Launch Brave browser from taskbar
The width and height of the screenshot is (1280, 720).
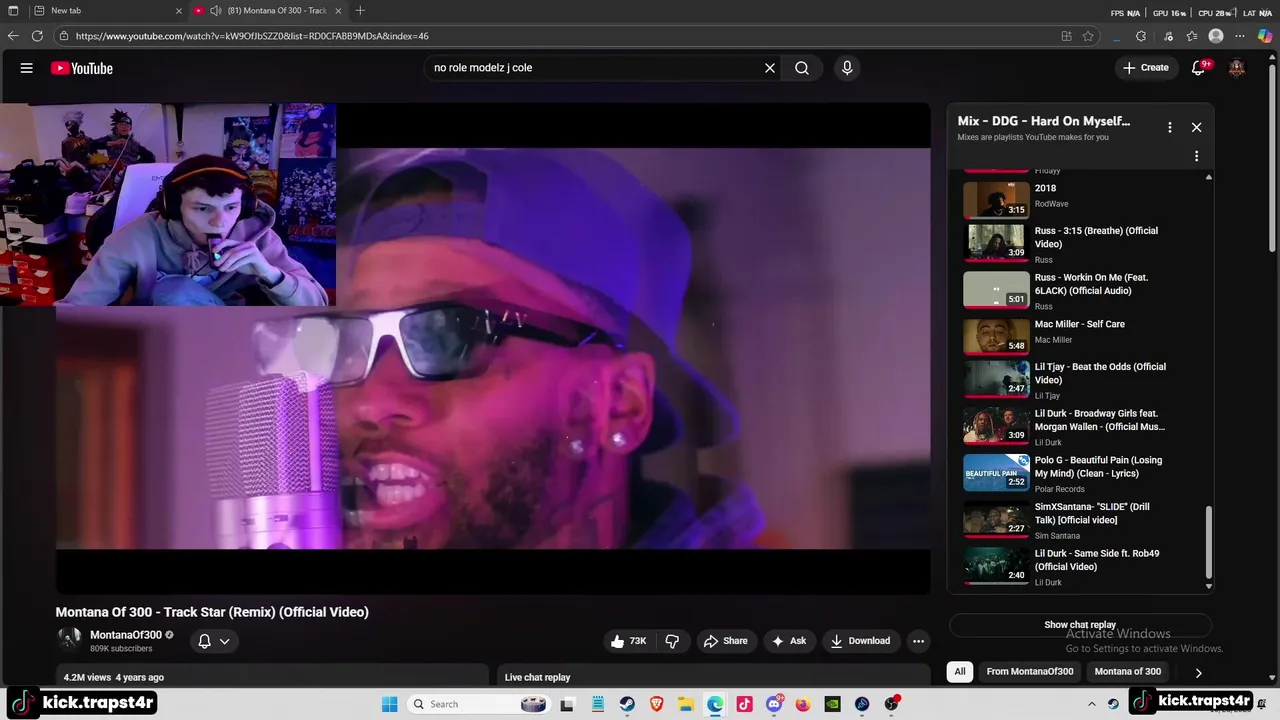[x=656, y=704]
